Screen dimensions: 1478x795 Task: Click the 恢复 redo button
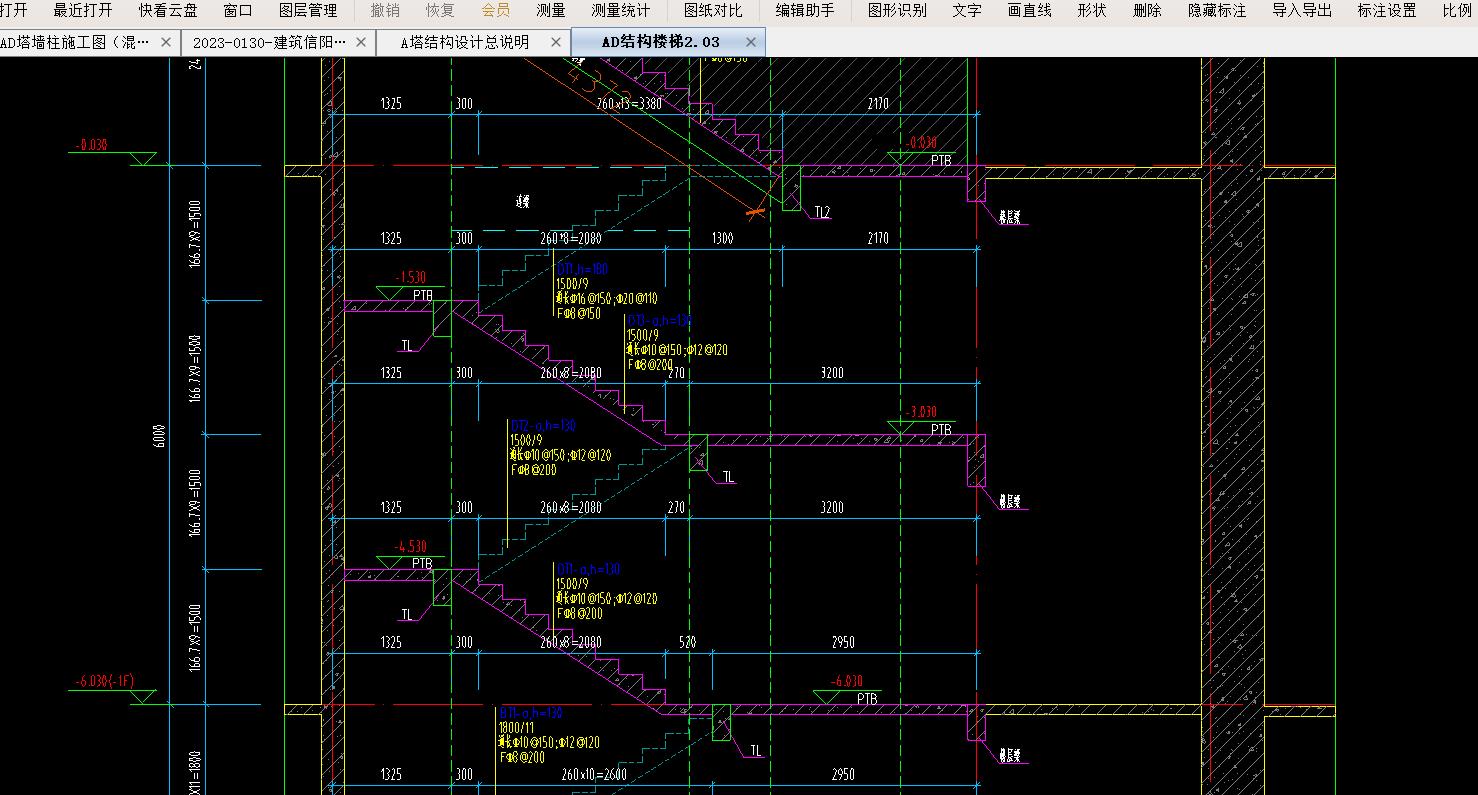[x=440, y=11]
